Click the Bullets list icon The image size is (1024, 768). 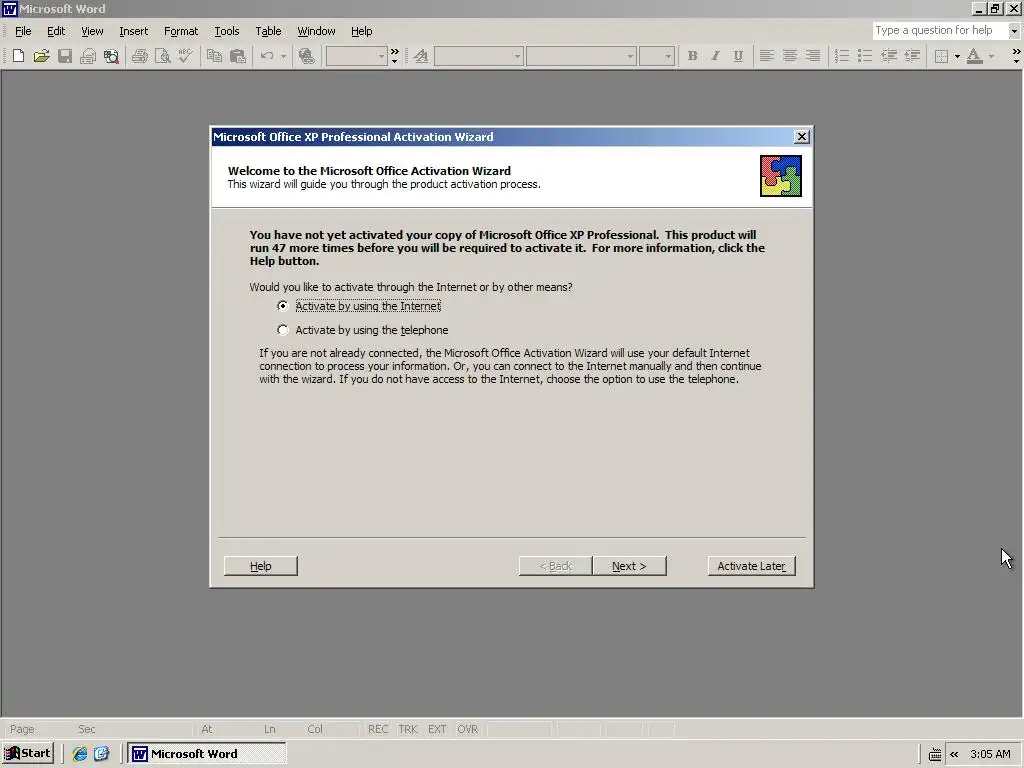pos(865,56)
